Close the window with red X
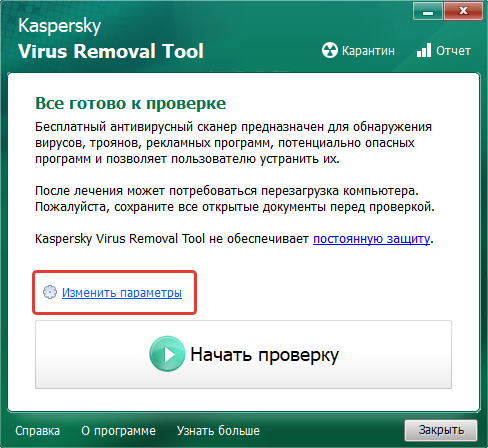The image size is (488, 448). click(x=463, y=12)
